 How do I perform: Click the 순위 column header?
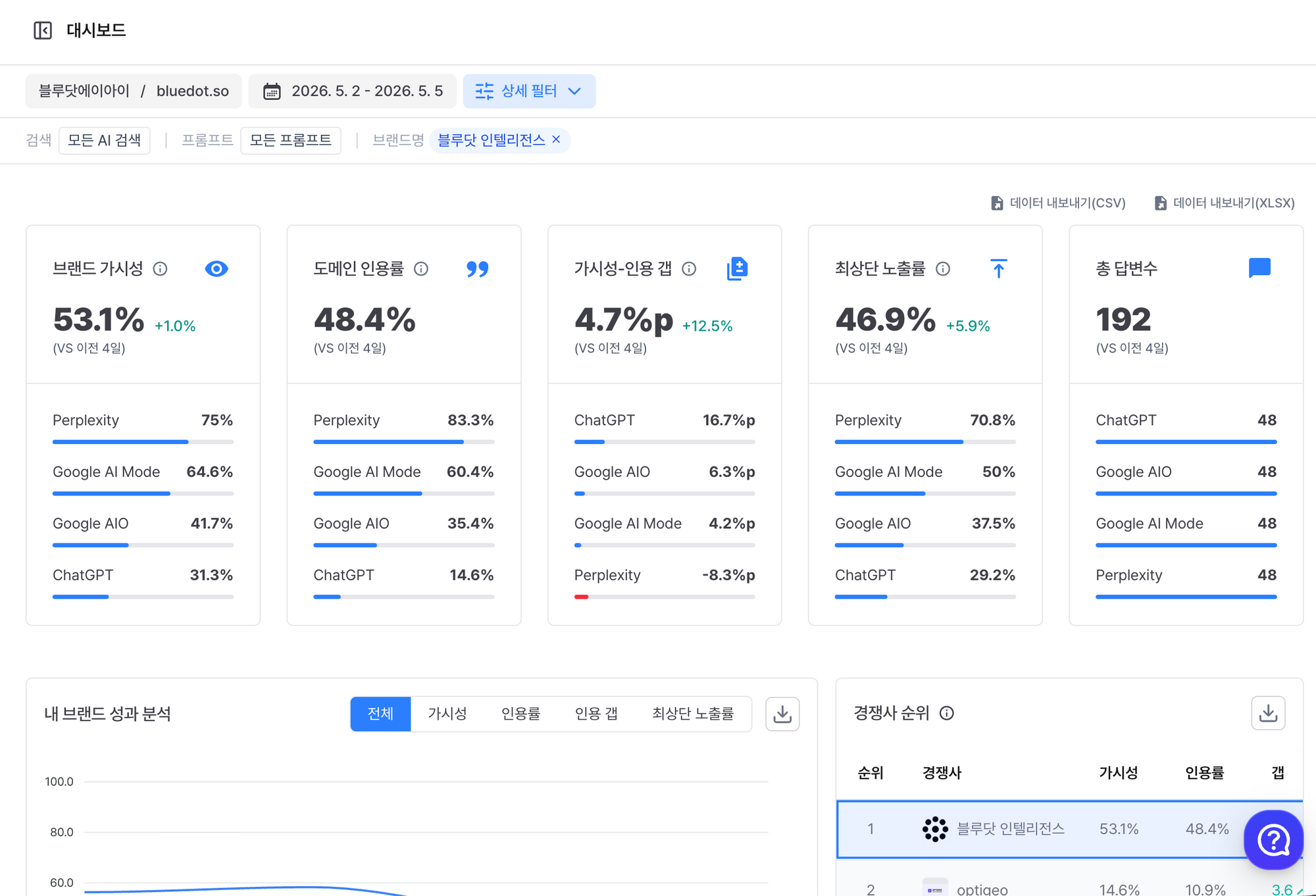(871, 772)
